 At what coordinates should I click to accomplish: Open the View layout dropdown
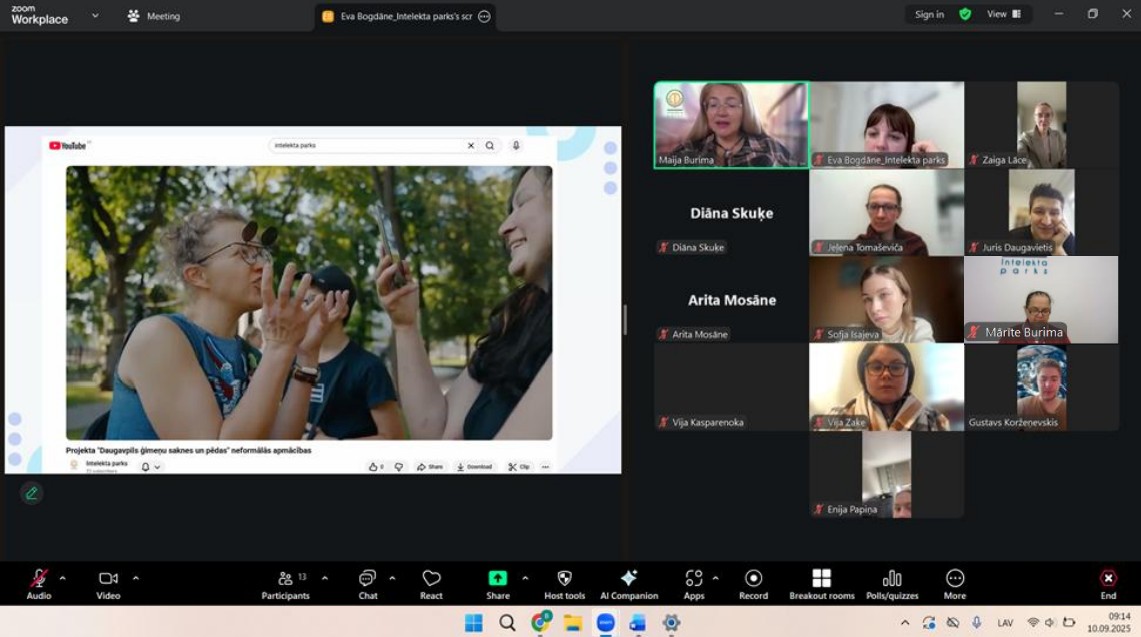(x=1003, y=15)
